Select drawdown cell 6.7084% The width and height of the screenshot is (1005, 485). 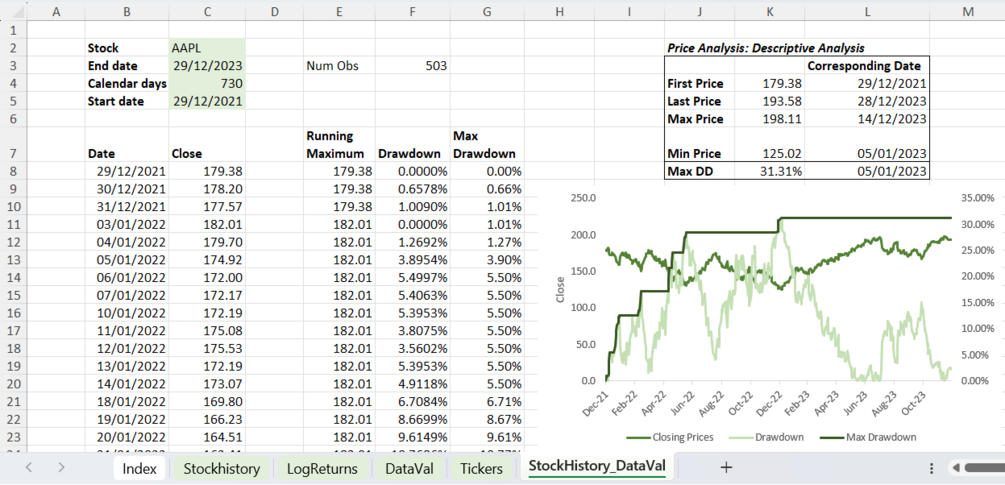tap(412, 401)
